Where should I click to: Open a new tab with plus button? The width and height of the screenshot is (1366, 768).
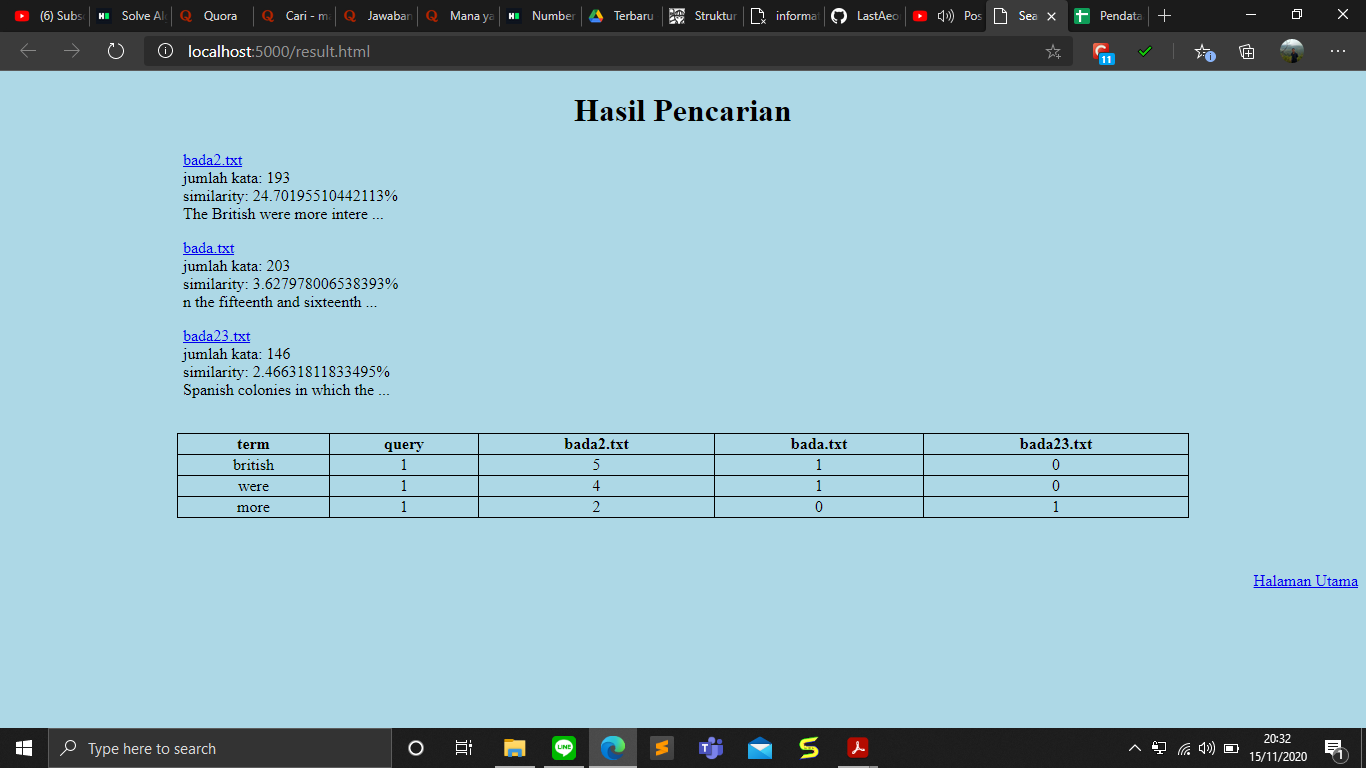coord(1164,16)
